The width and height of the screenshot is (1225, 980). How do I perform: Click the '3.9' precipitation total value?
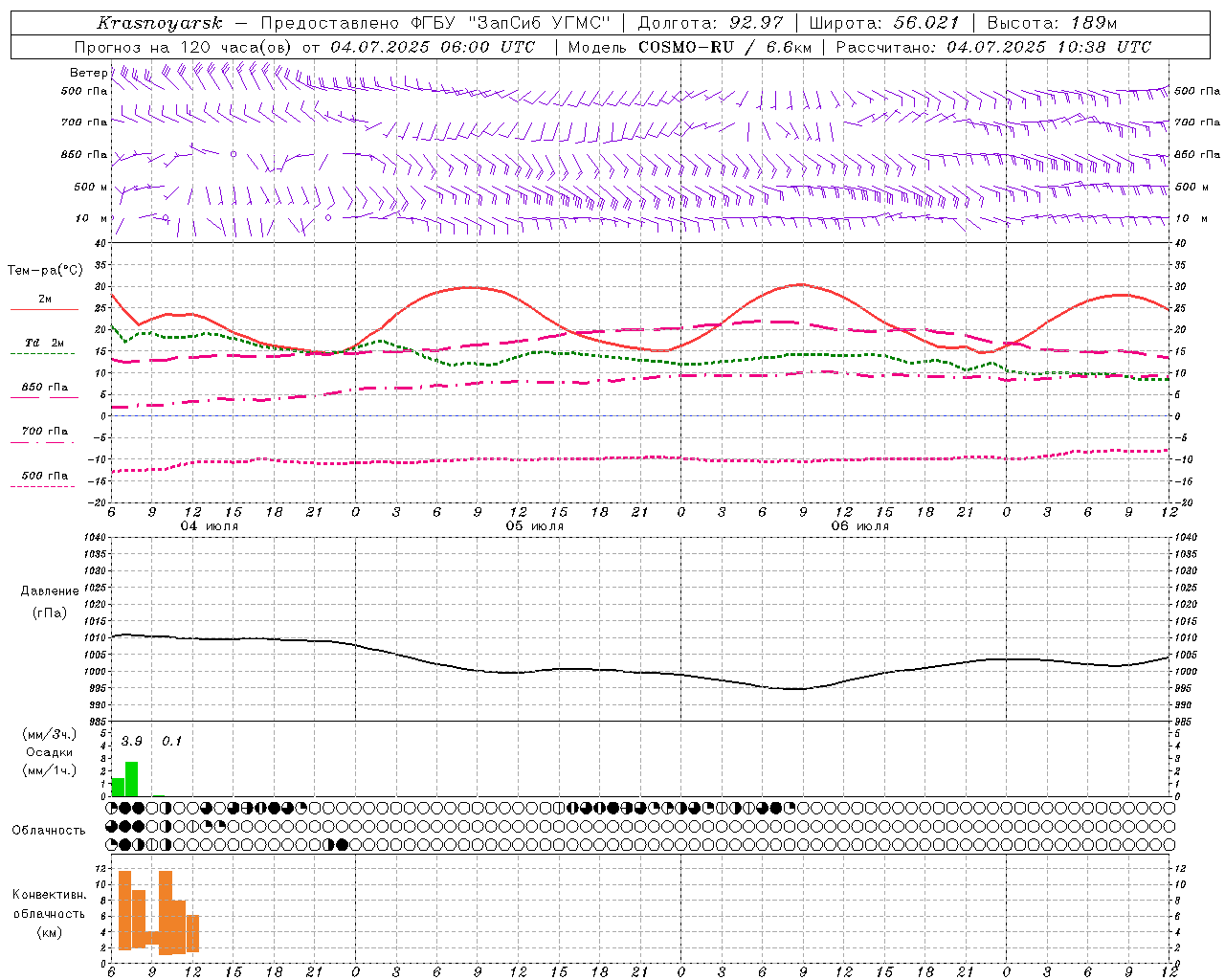tap(131, 742)
